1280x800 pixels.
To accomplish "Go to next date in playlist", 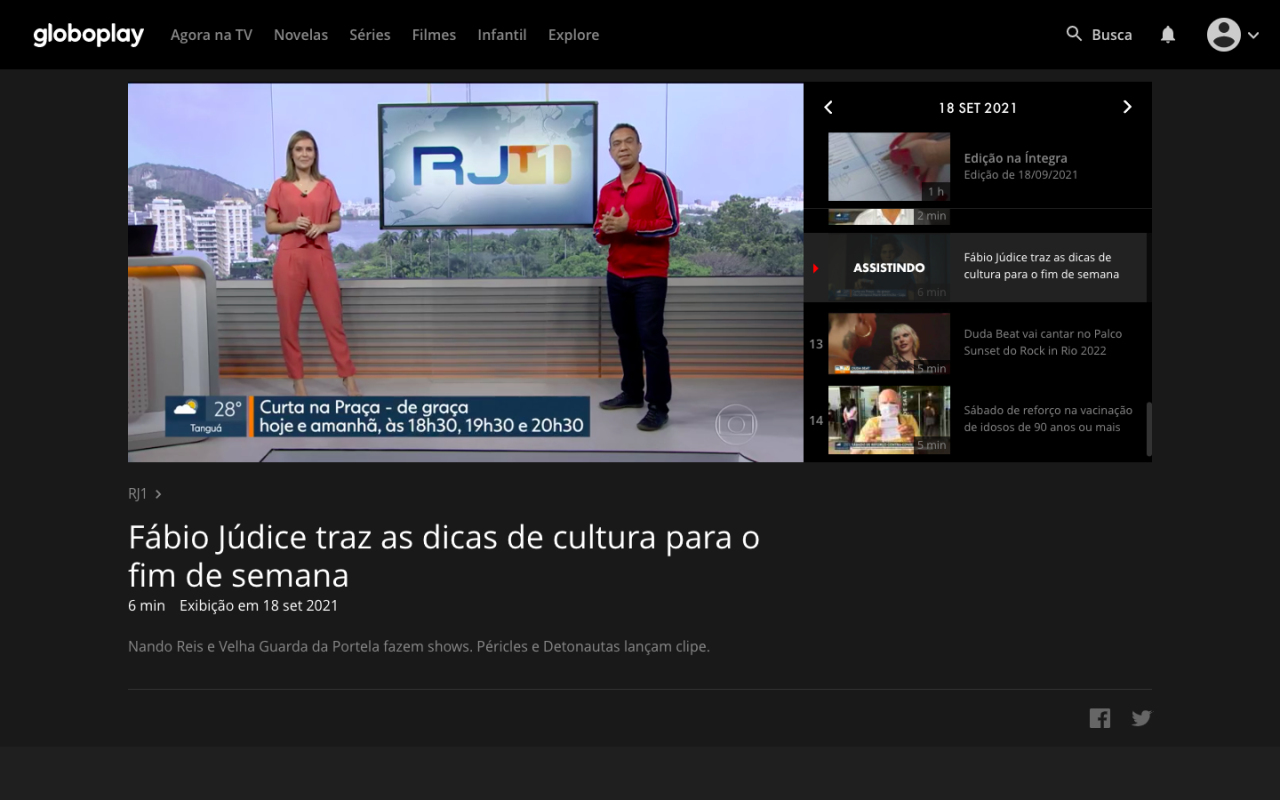I will pyautogui.click(x=1127, y=107).
